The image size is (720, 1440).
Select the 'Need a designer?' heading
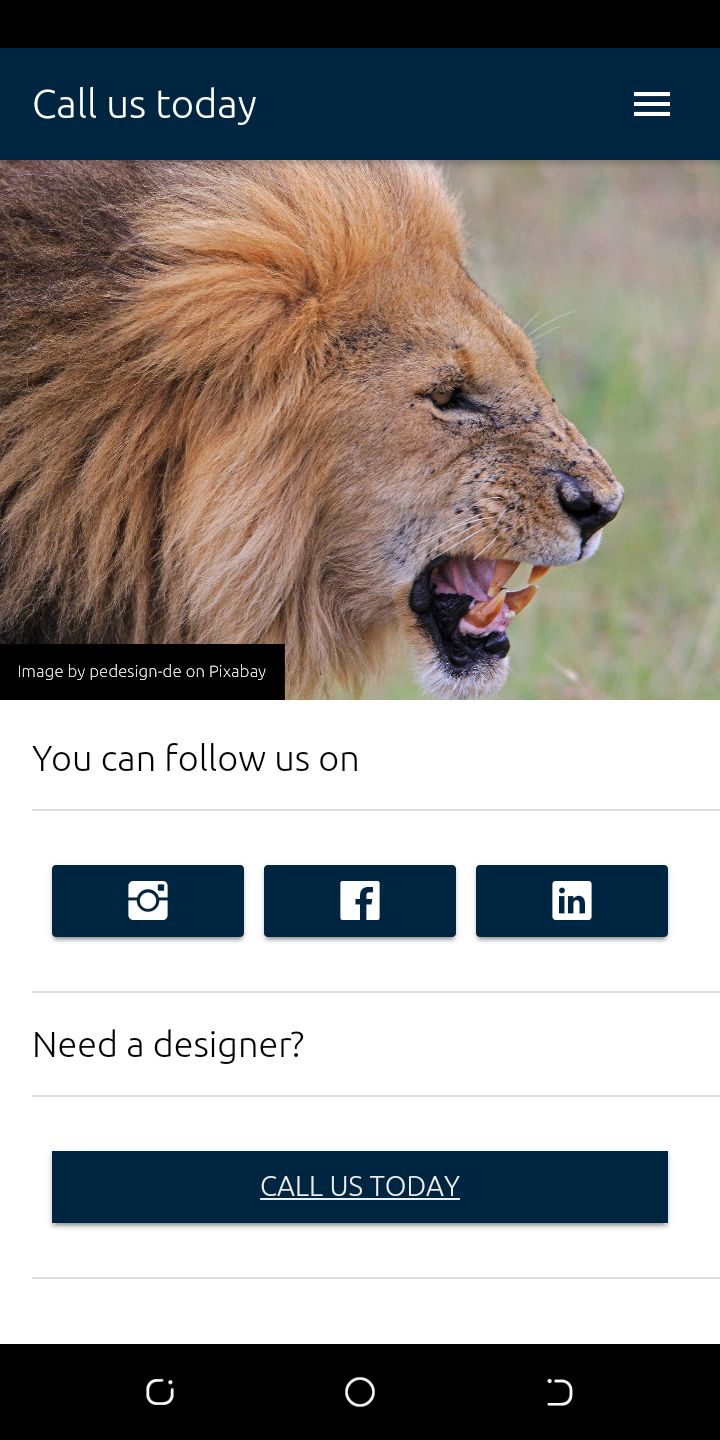[x=168, y=1044]
